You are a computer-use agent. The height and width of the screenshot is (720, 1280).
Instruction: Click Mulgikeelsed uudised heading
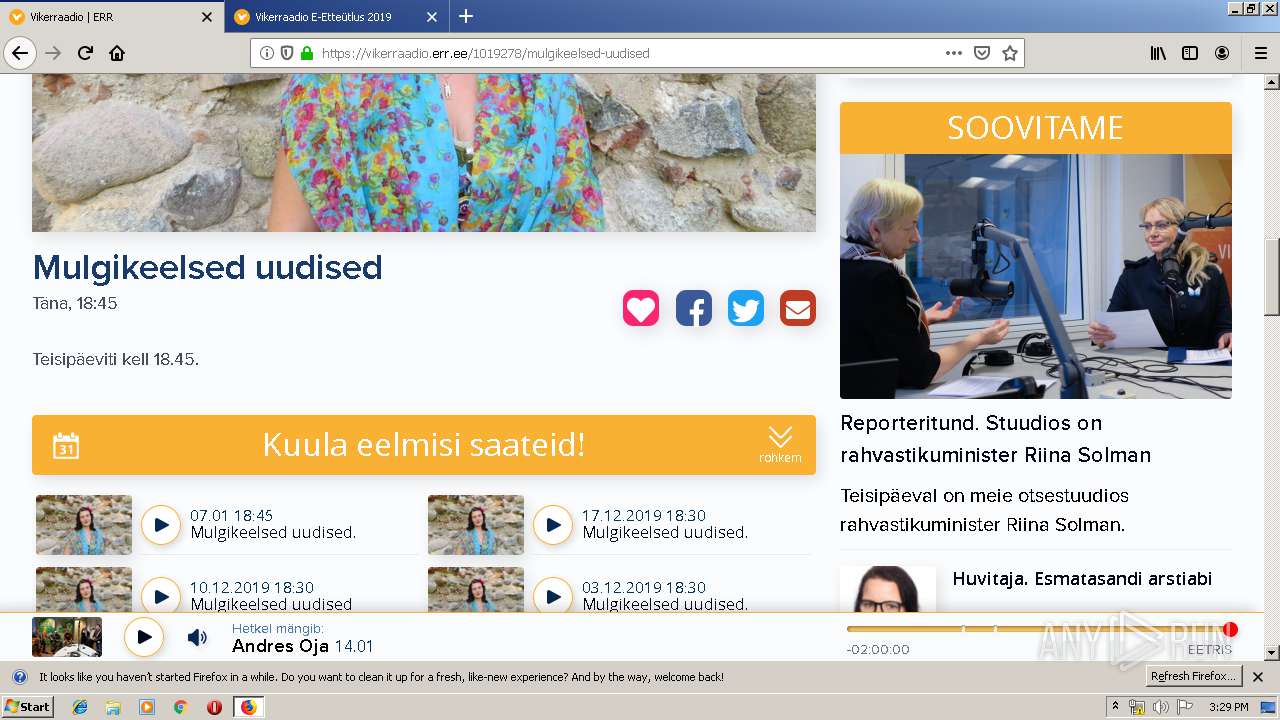coord(207,267)
